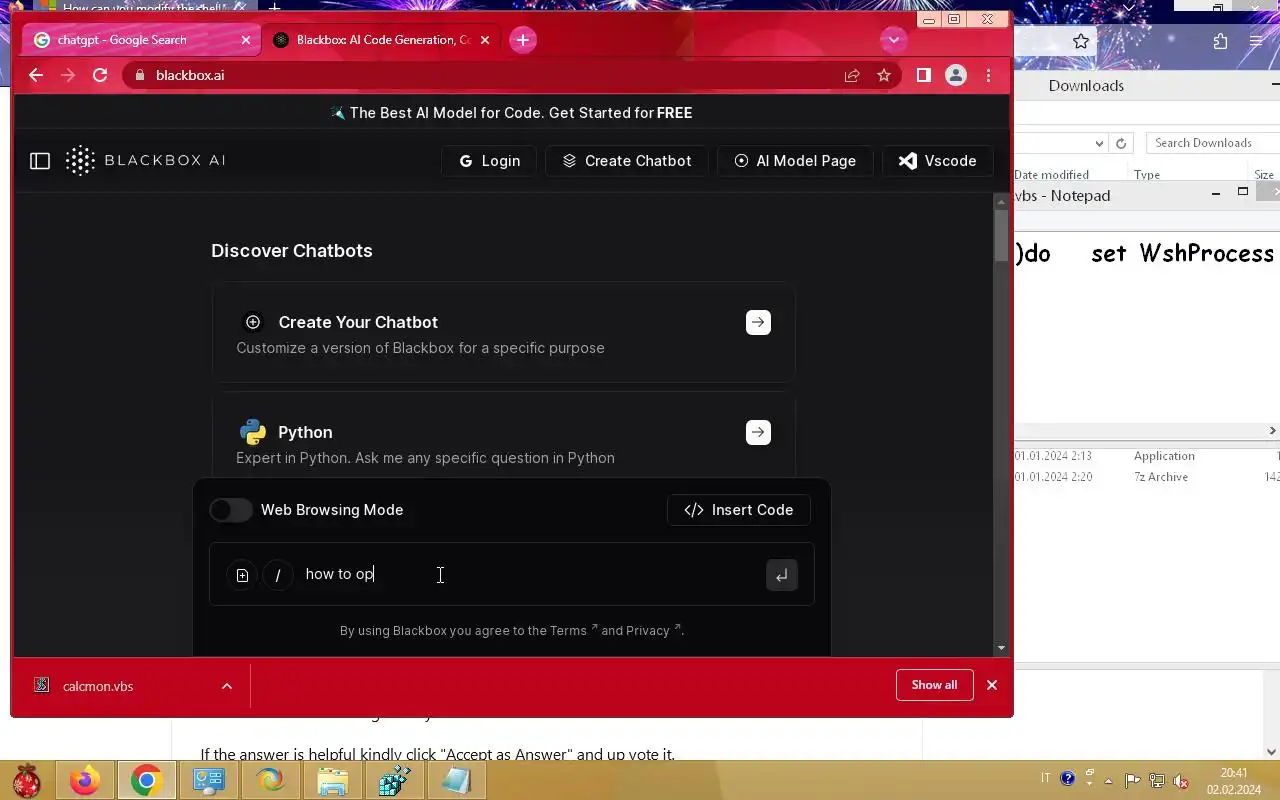
Task: Click the muted volume tray icon
Action: (1182, 780)
